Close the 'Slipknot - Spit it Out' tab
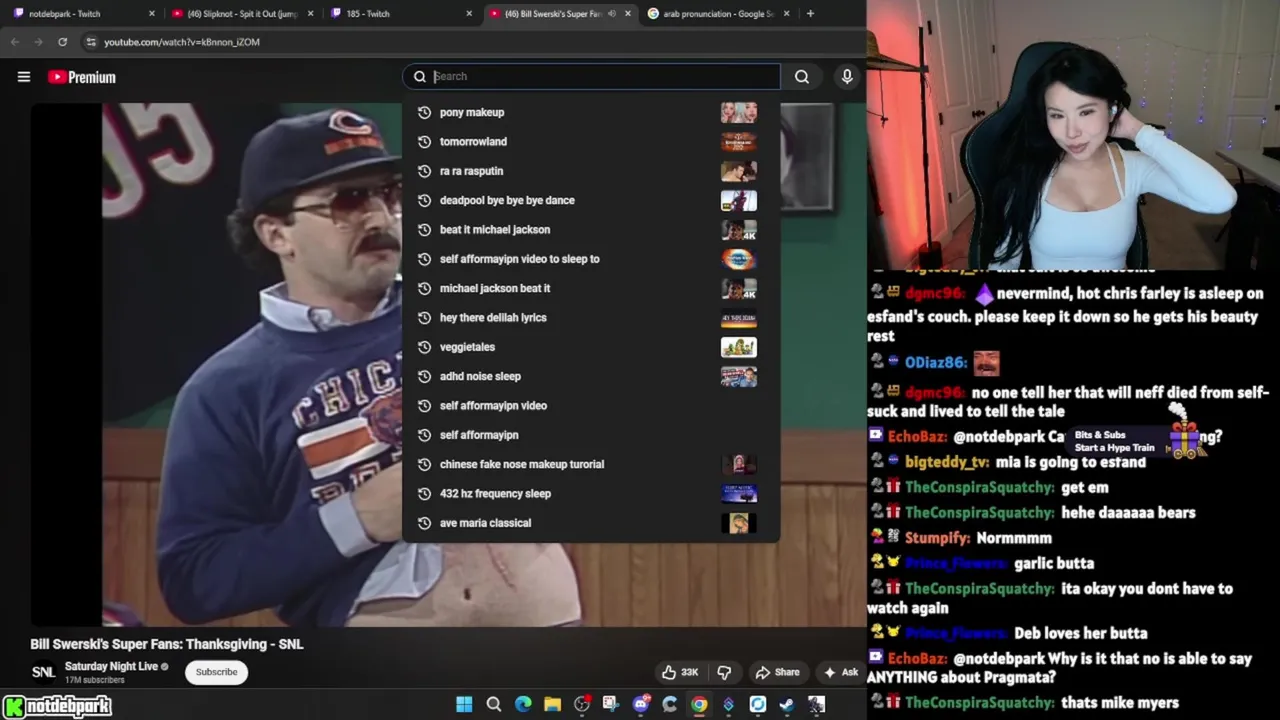The width and height of the screenshot is (1280, 720). point(311,14)
